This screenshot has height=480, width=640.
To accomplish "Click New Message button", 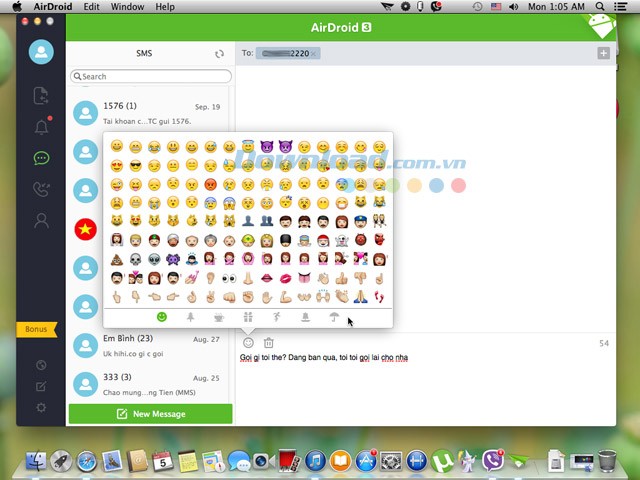I will [150, 414].
